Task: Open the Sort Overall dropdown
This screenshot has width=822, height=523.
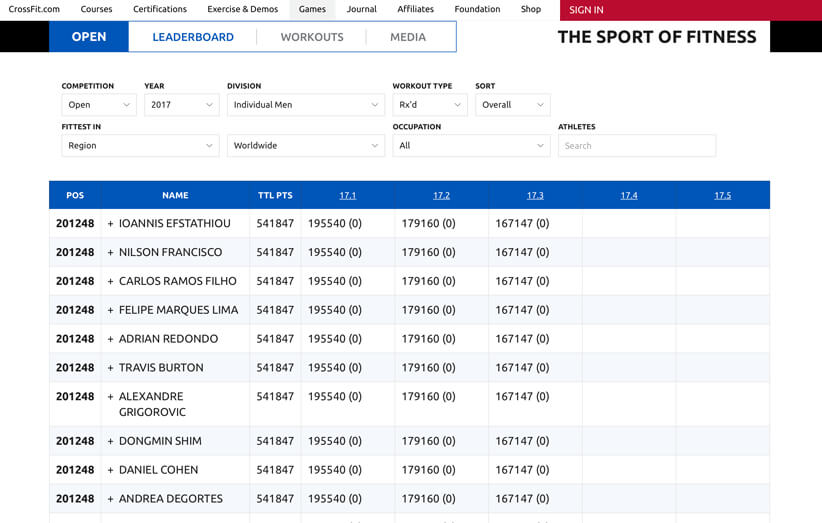Action: [512, 105]
